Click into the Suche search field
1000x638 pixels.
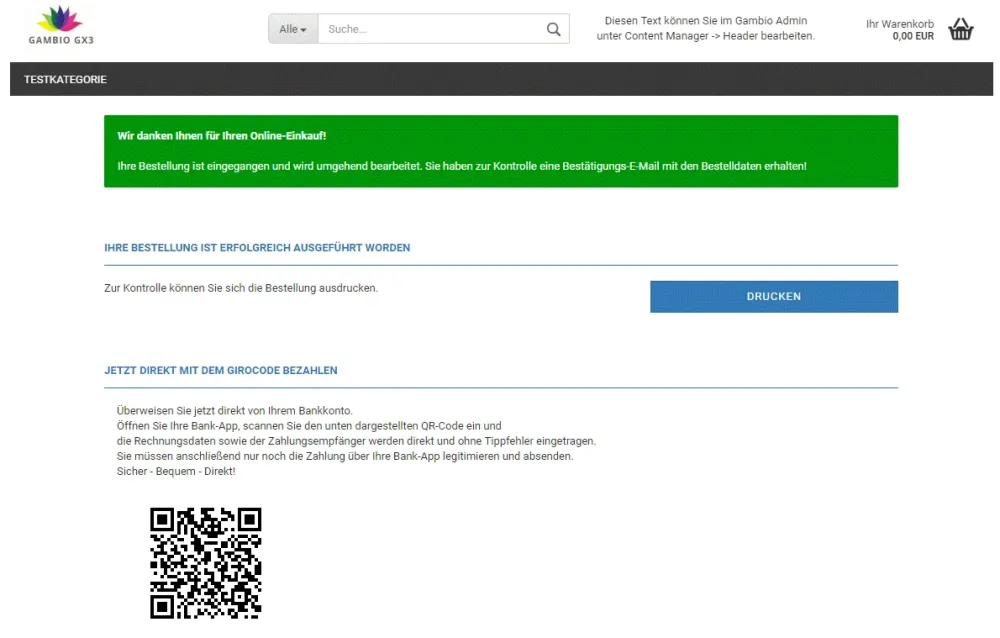[432, 29]
